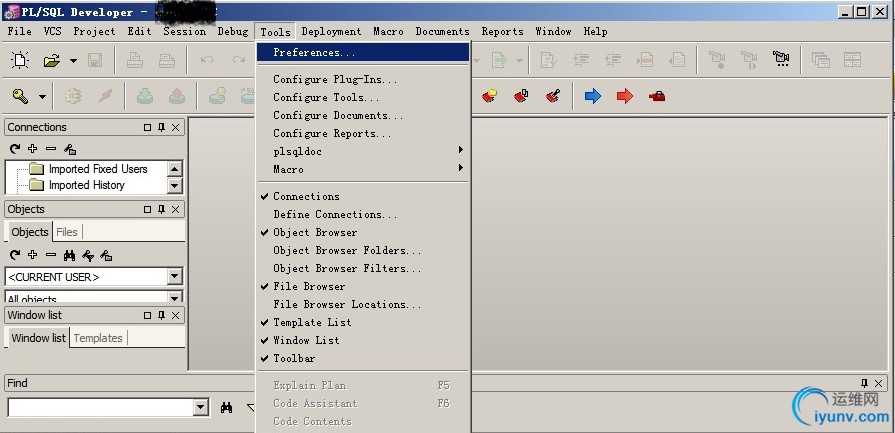This screenshot has height=433, width=895.
Task: Click the wrench-folder icon in Connections panel
Action: pos(70,149)
